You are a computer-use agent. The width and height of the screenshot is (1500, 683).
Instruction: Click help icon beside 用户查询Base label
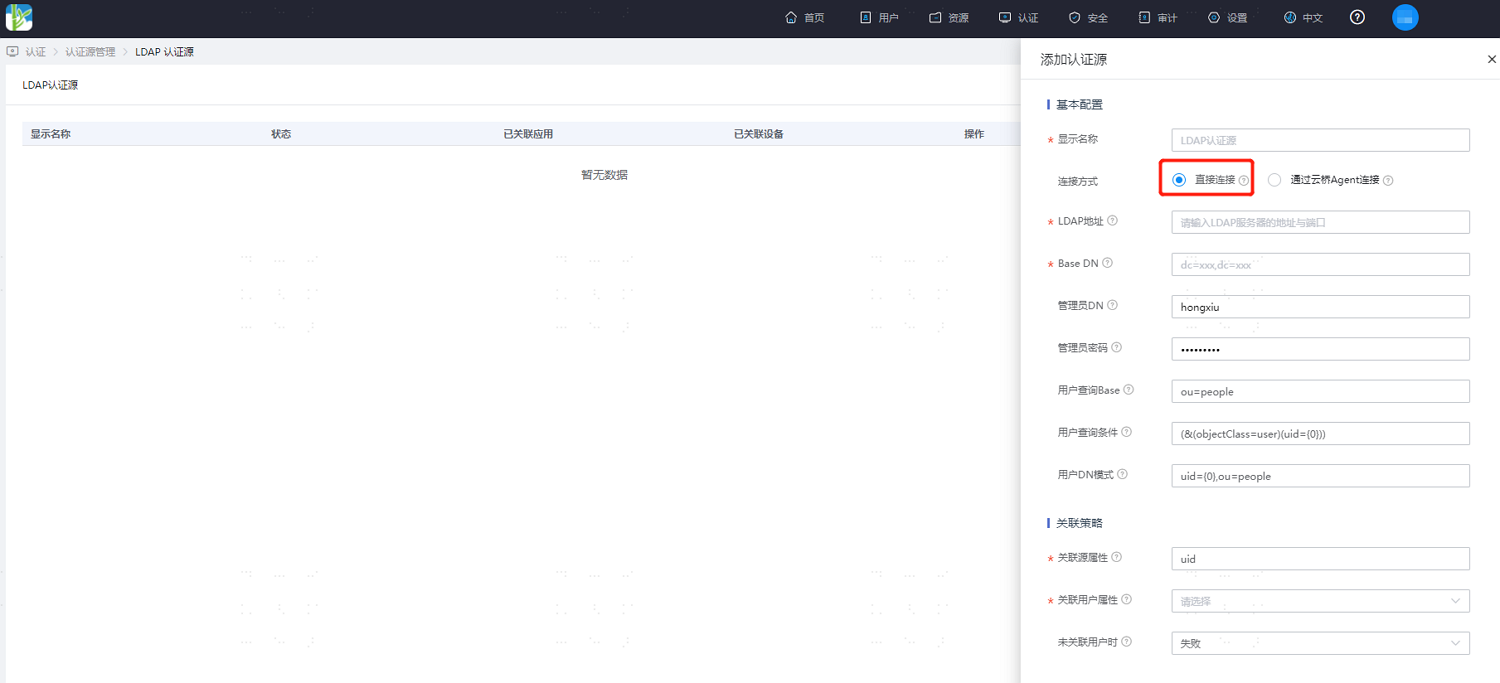coord(1129,390)
